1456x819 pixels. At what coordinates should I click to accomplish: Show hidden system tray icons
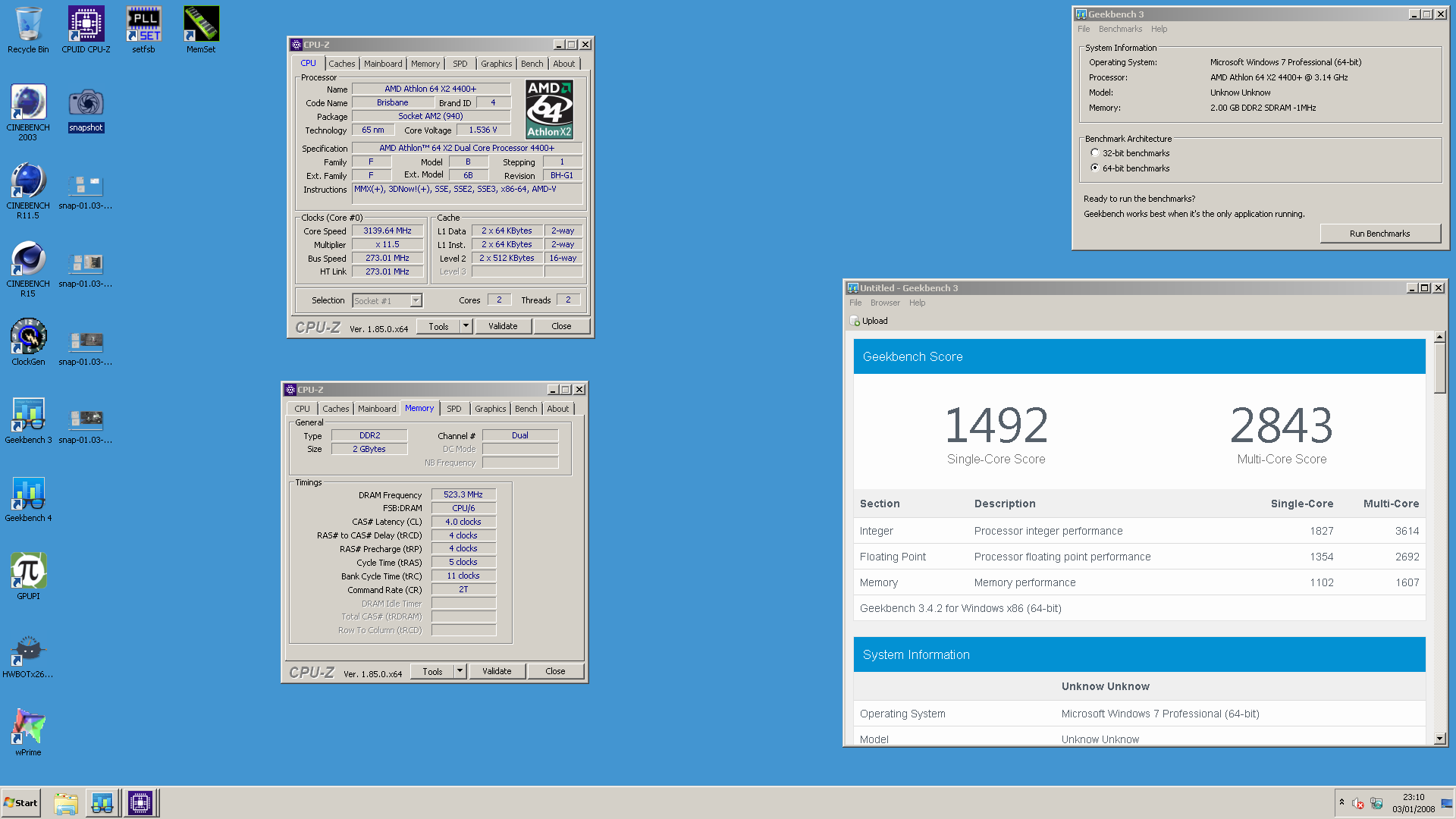pos(1341,802)
